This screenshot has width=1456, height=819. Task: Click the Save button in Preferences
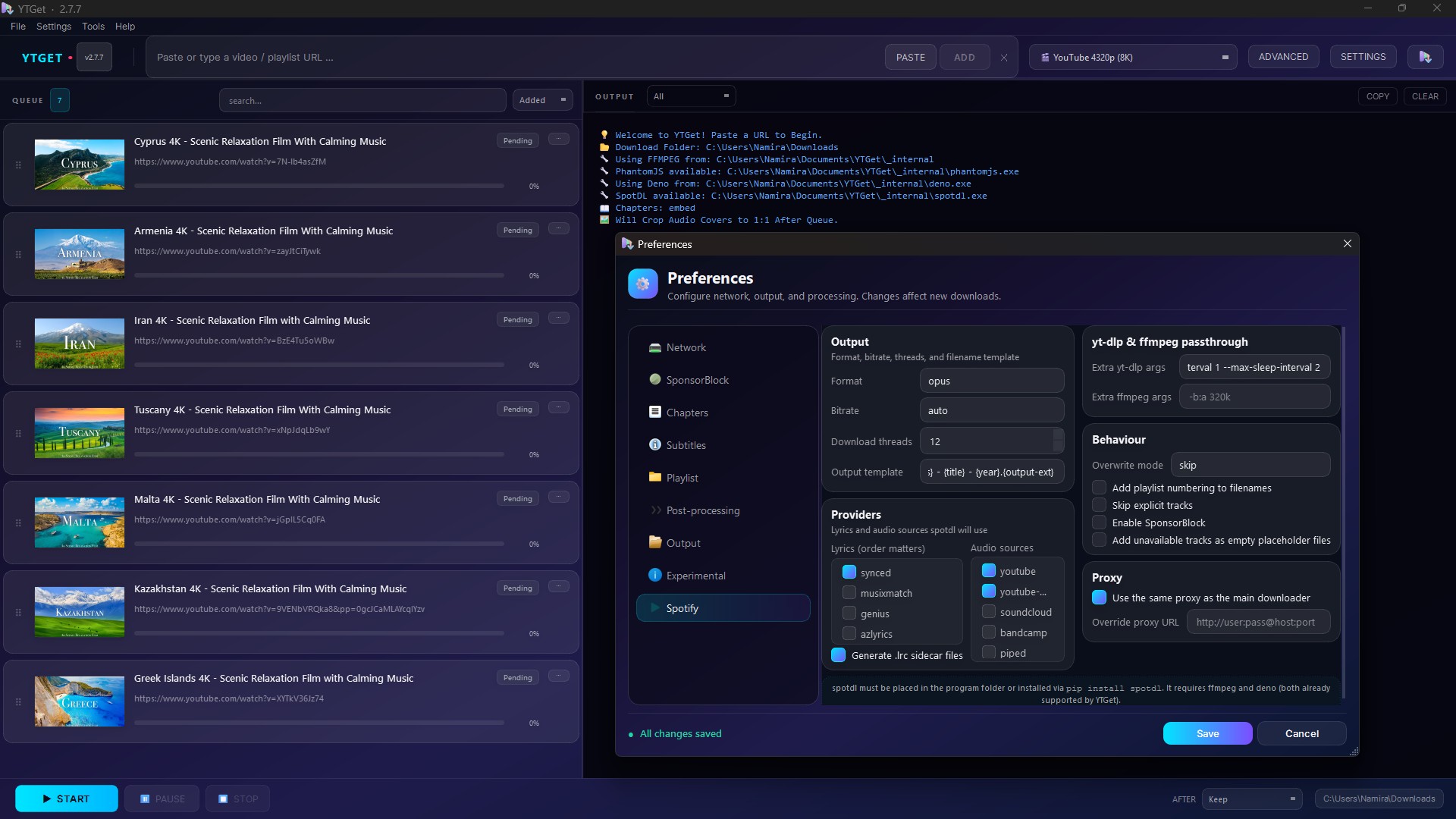tap(1208, 733)
